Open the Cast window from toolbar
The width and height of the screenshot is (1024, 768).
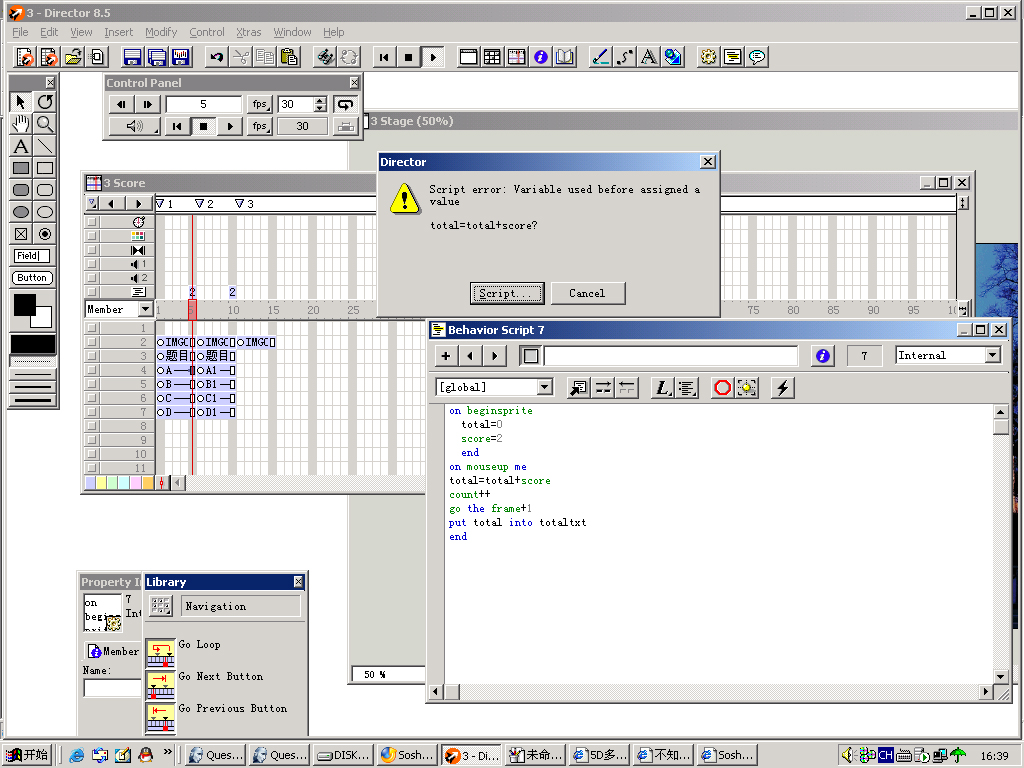(492, 57)
